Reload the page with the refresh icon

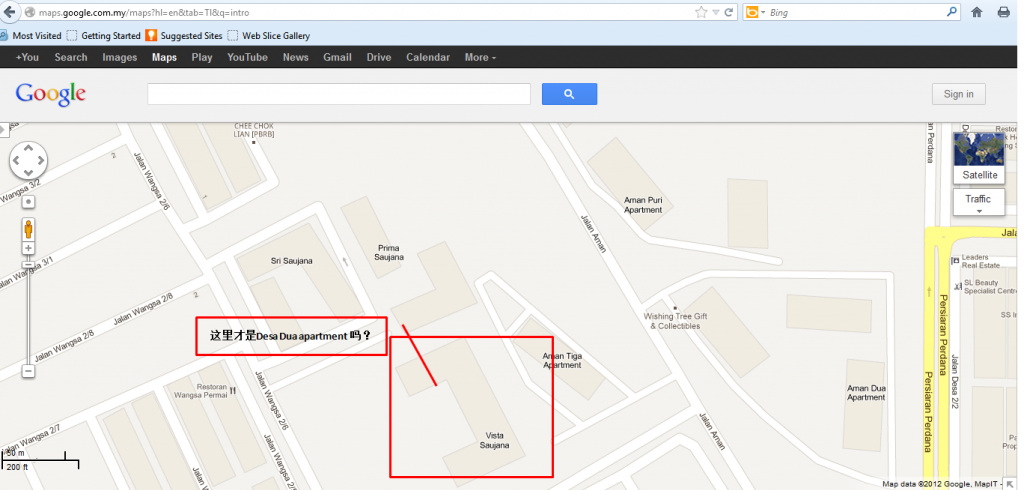pyautogui.click(x=729, y=13)
